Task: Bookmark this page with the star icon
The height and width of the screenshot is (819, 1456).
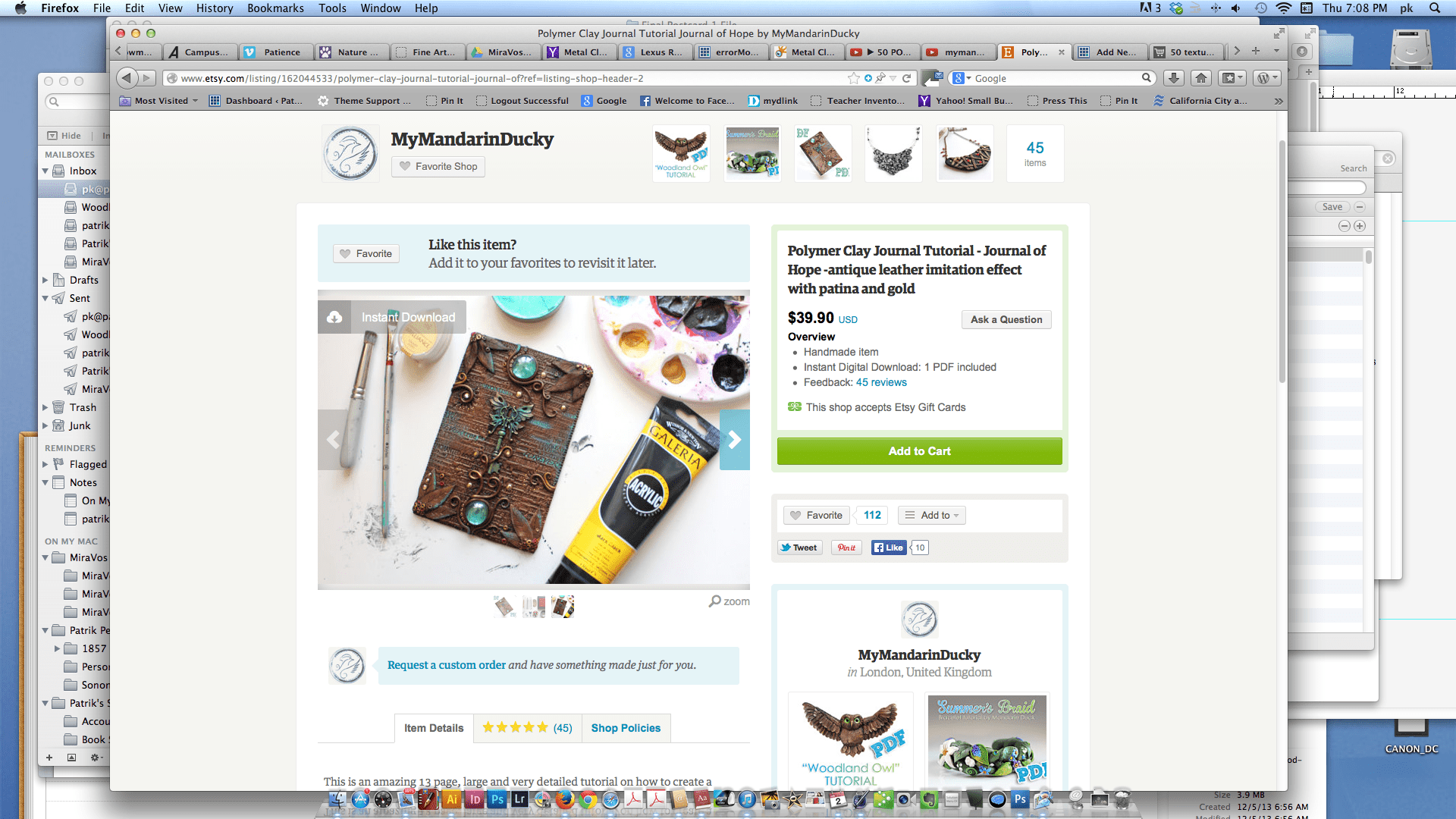Action: click(854, 78)
